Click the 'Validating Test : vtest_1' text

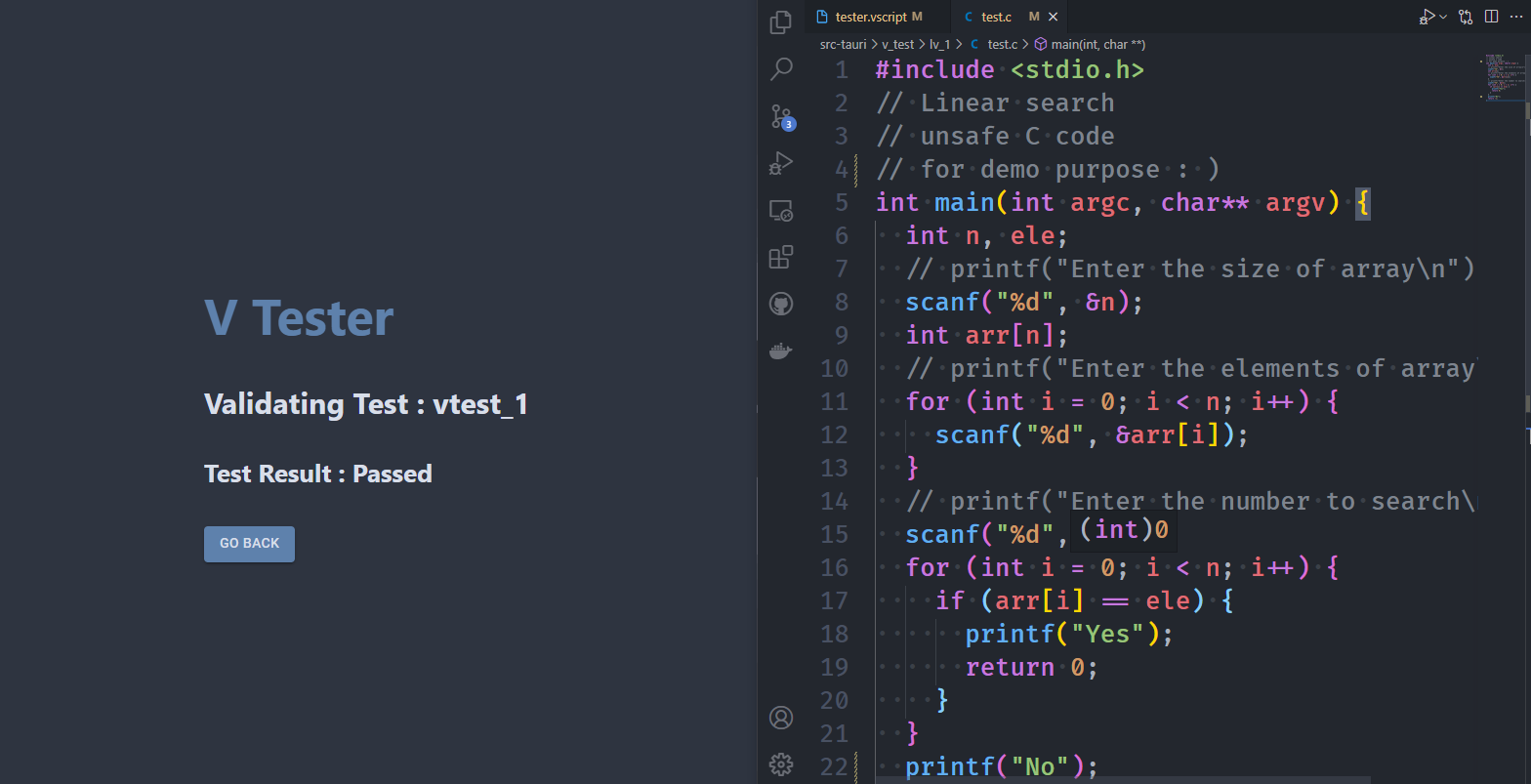click(366, 403)
